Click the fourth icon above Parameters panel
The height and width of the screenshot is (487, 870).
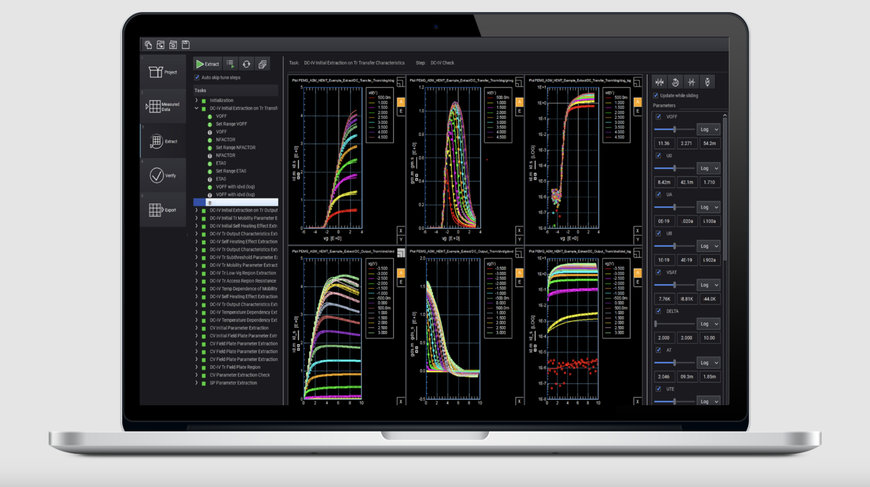coord(707,82)
